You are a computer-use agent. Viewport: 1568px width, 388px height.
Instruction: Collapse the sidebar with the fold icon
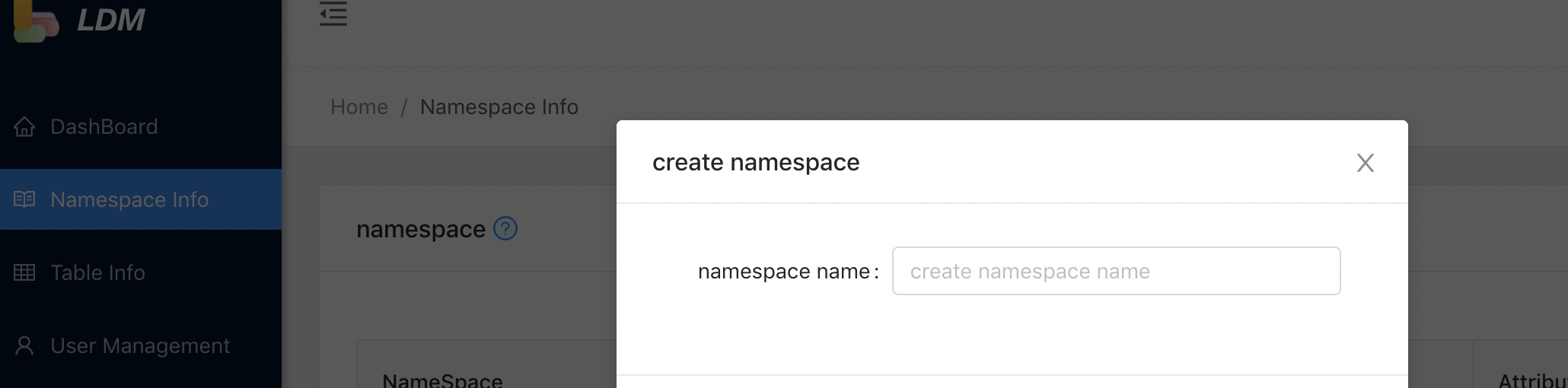(333, 14)
